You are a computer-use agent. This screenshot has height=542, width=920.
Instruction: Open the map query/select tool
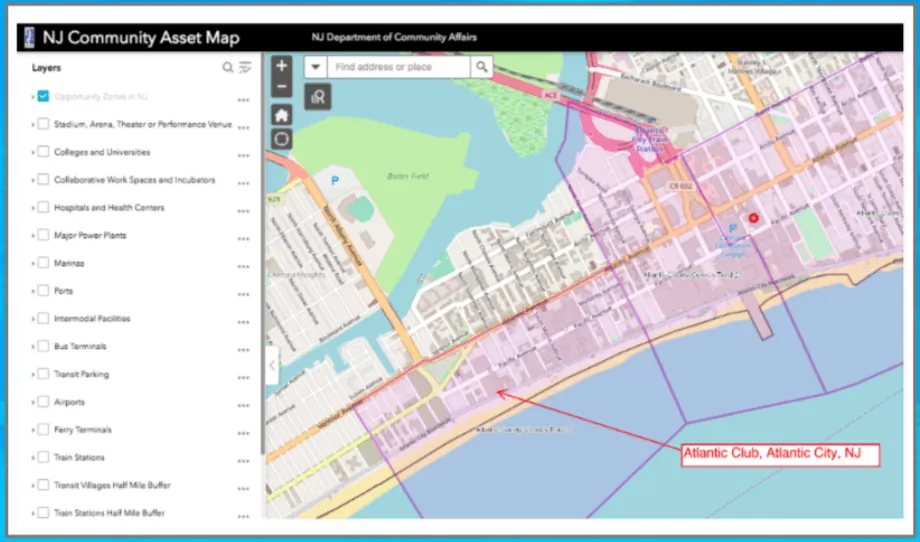click(x=317, y=97)
